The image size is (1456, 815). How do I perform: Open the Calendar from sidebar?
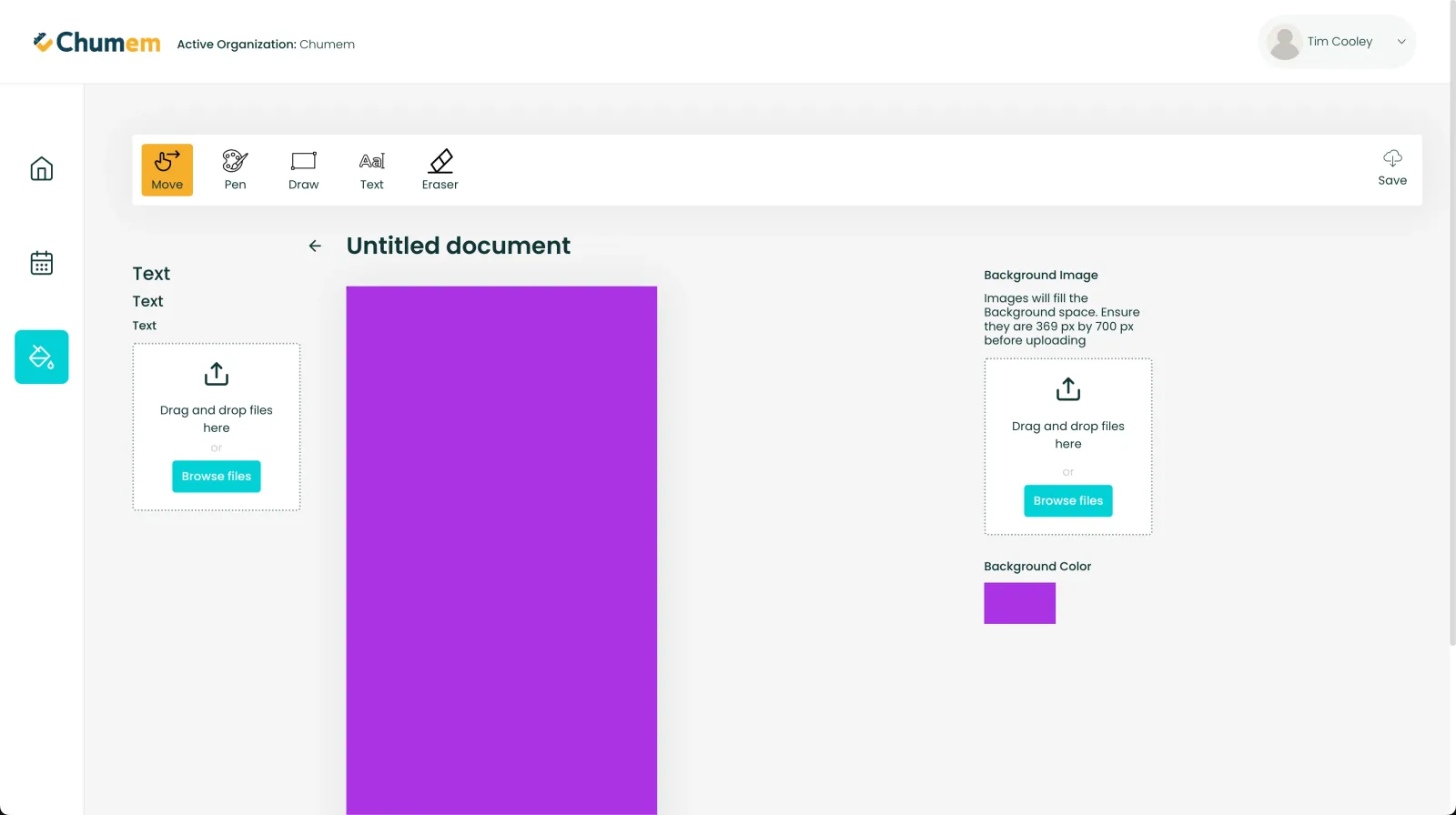coord(42,263)
